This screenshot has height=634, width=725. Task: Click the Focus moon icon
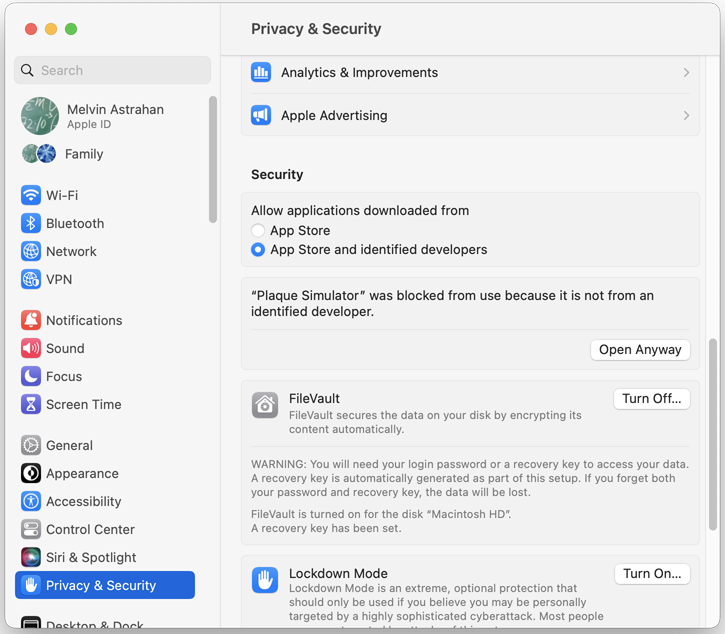click(x=31, y=376)
